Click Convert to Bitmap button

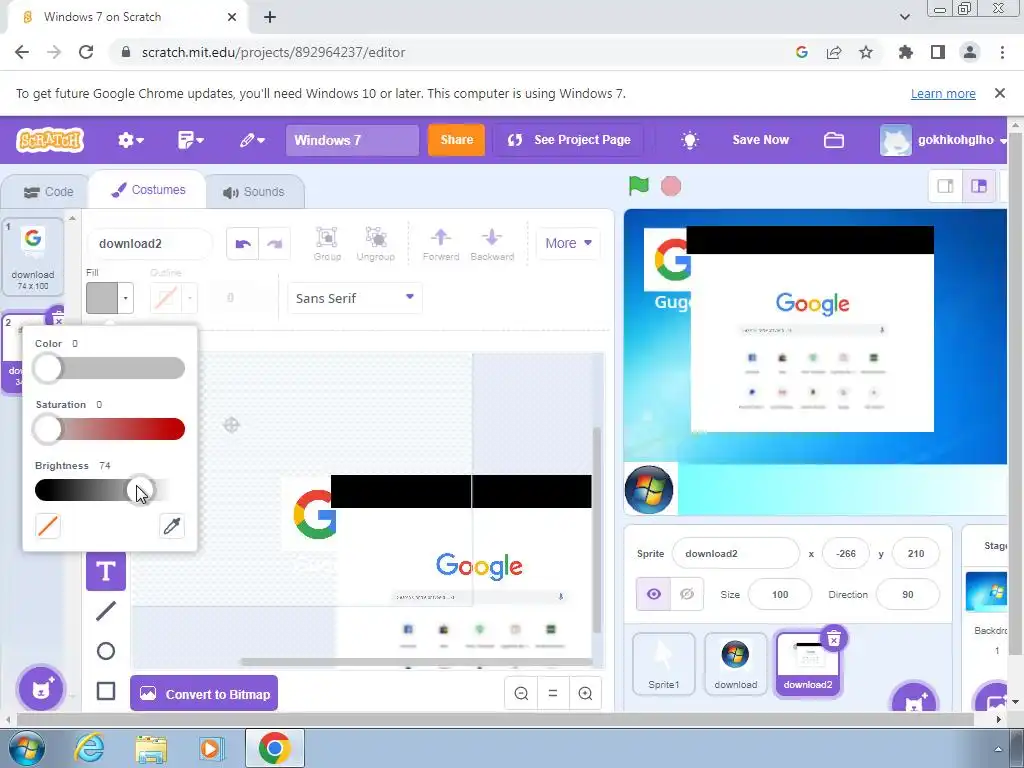[204, 694]
